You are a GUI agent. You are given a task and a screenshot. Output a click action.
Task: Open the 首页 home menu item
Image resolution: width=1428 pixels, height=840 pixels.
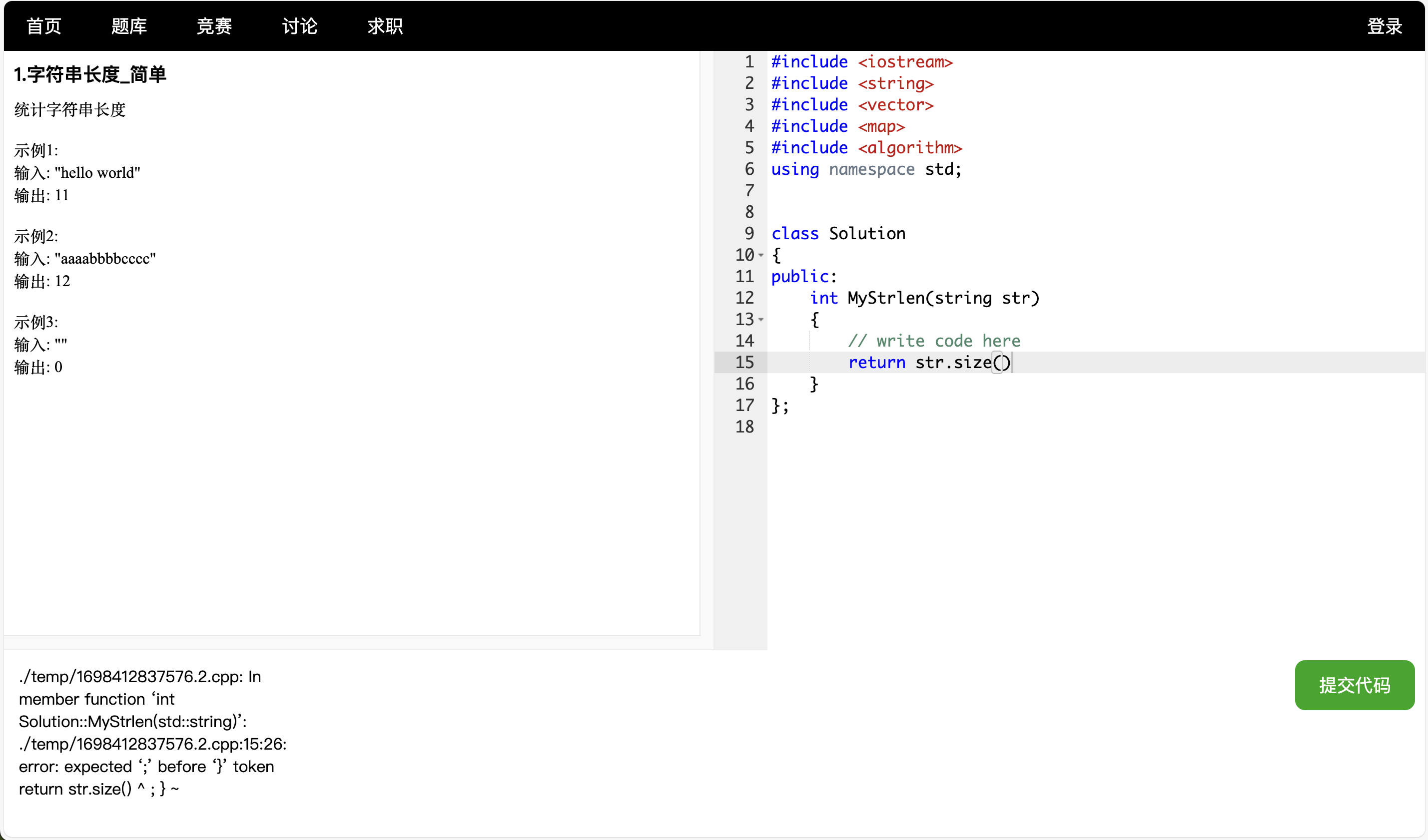pos(43,26)
